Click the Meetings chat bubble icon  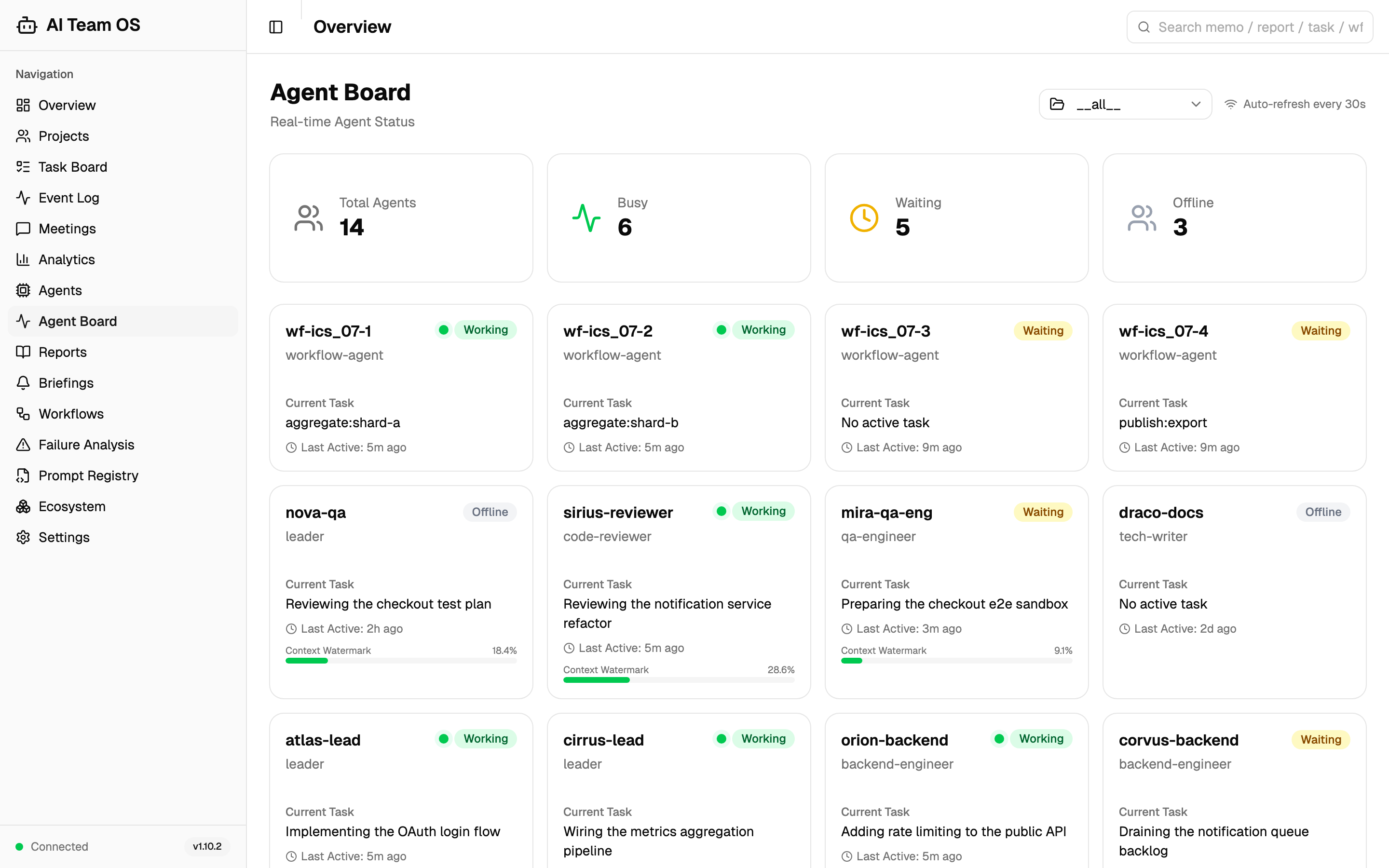pyautogui.click(x=23, y=229)
